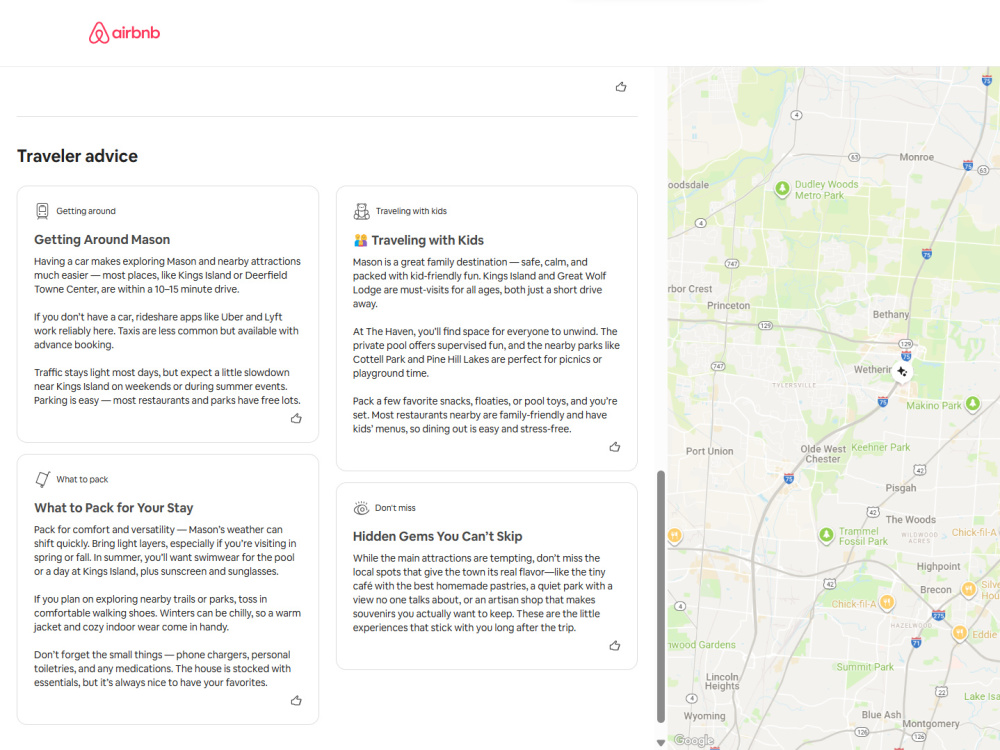
Task: Click the train icon beside Getting around
Action: click(x=42, y=211)
